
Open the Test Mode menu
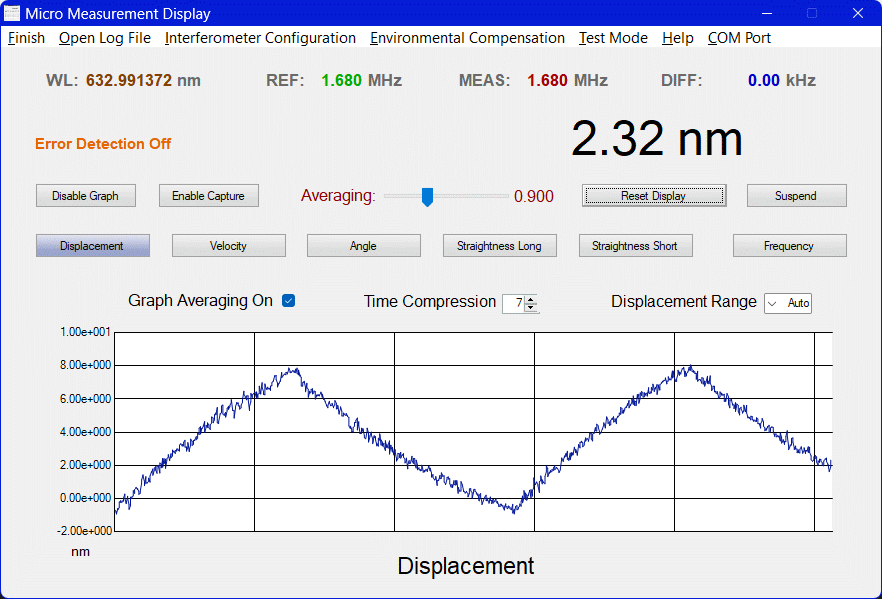613,38
